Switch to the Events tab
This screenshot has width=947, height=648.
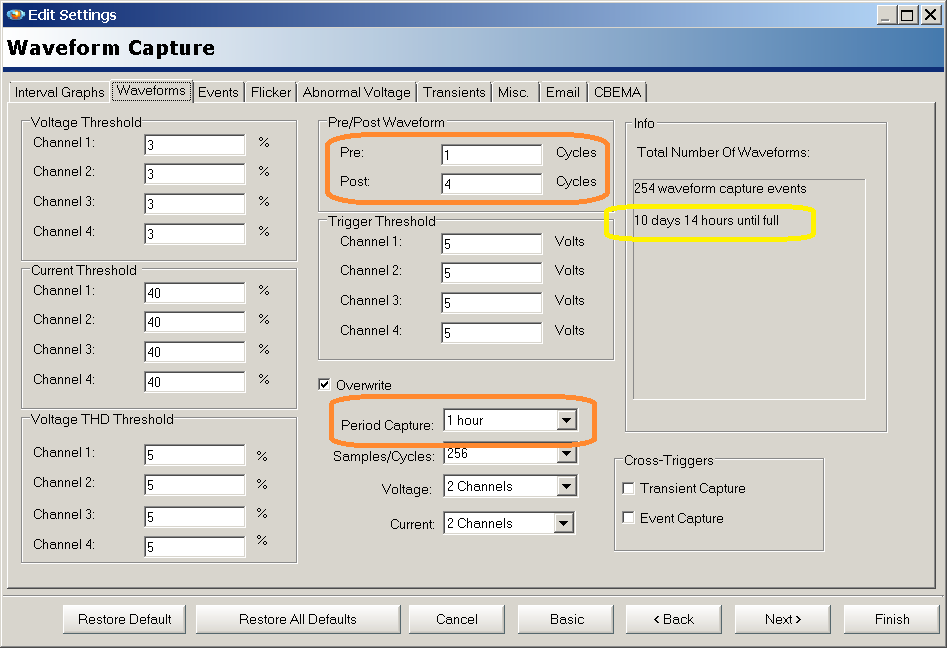coord(218,91)
